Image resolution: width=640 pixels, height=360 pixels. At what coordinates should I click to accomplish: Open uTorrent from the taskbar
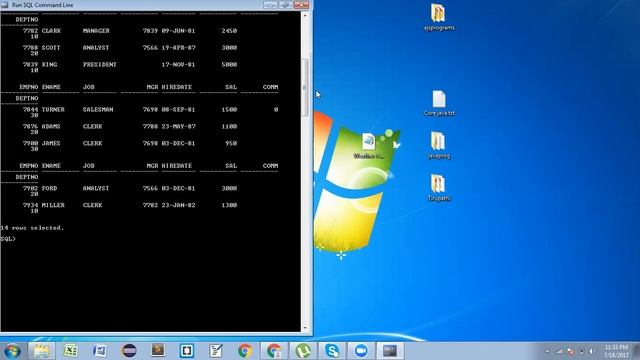click(x=303, y=351)
